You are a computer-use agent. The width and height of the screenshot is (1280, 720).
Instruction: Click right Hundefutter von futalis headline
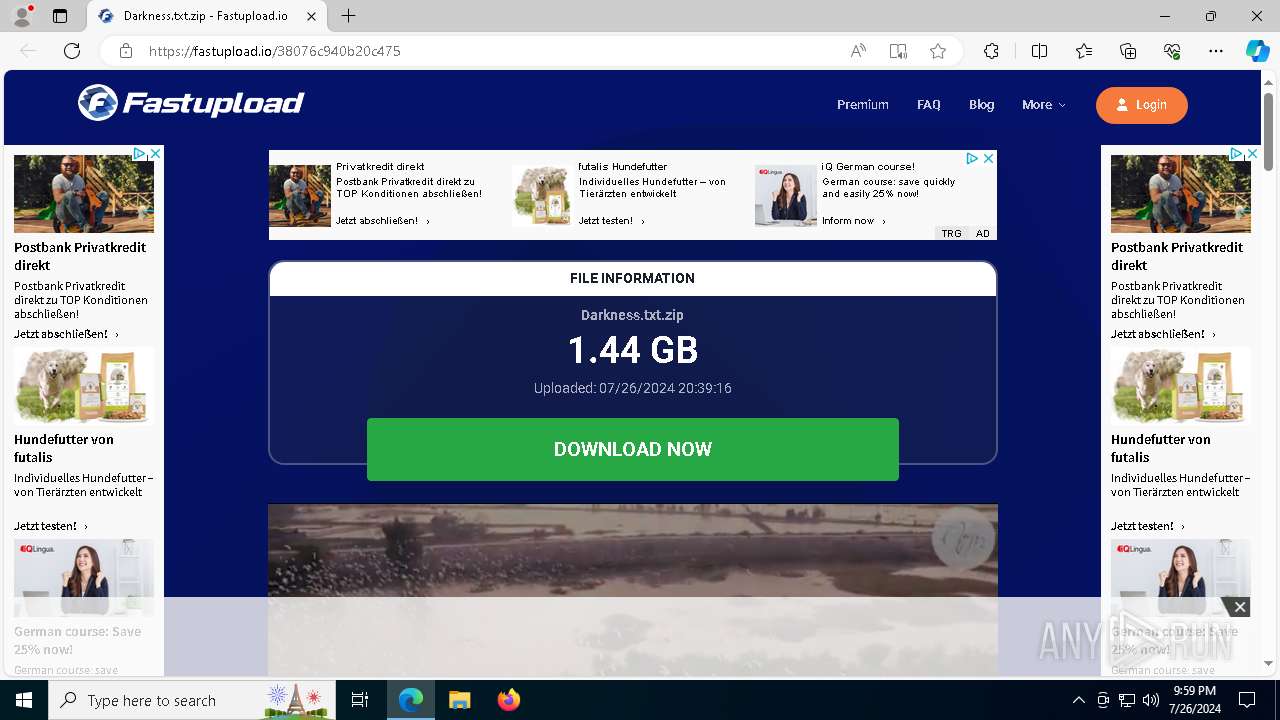[1161, 448]
